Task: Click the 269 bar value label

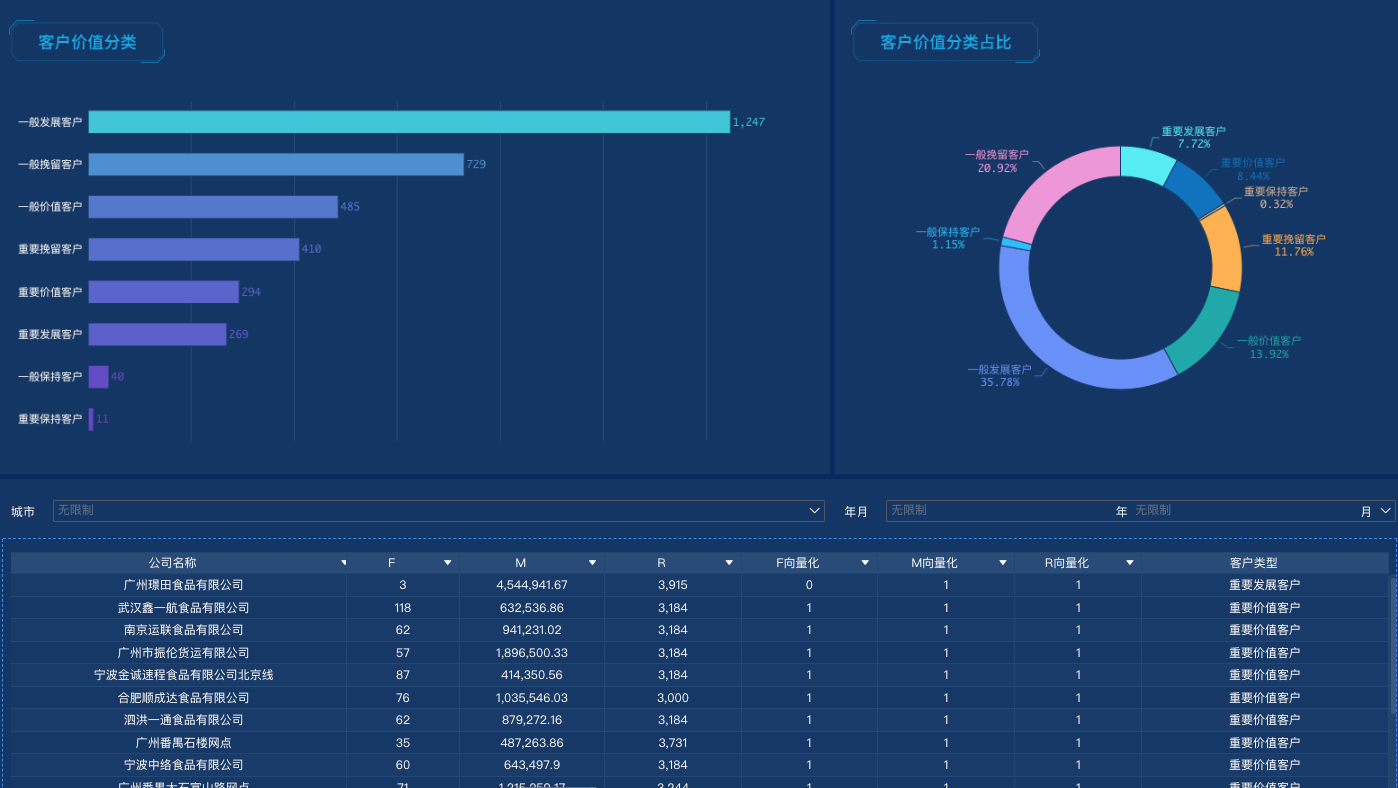Action: coord(238,334)
